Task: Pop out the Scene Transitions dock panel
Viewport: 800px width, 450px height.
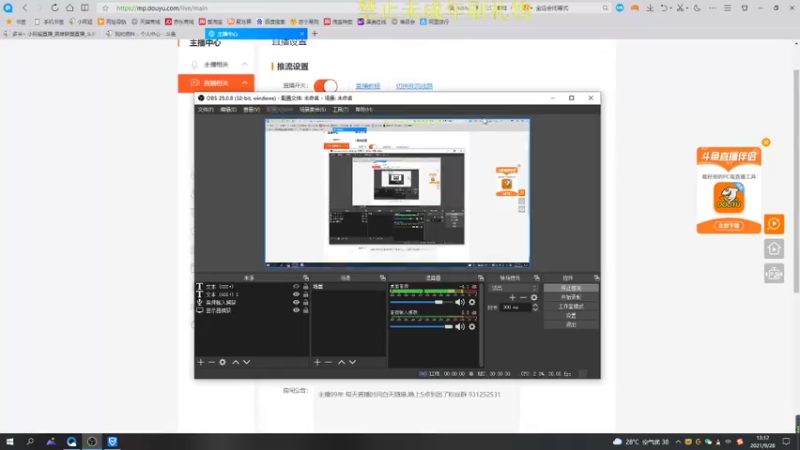Action: click(537, 278)
